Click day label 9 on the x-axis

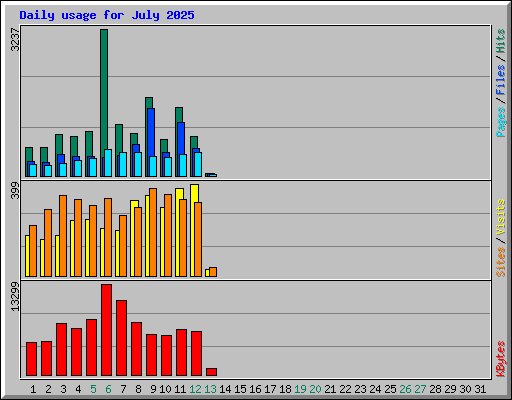(153, 389)
